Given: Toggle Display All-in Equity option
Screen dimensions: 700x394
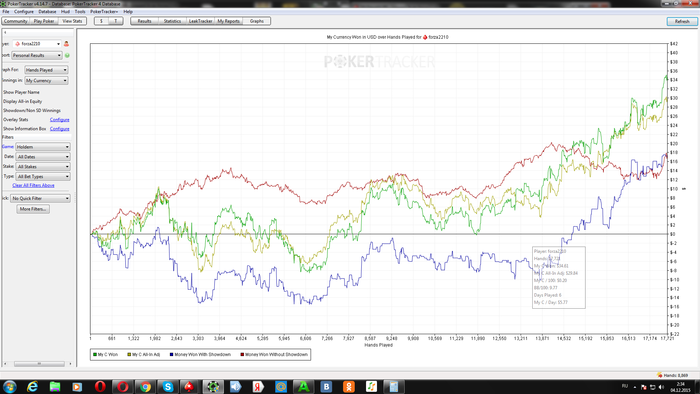Looking at the screenshot, I should point(22,101).
